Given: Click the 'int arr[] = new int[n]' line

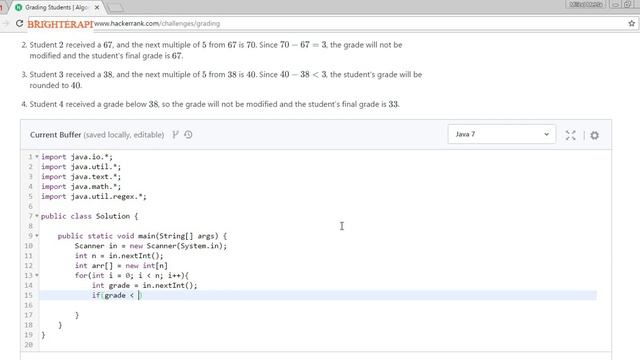Looking at the screenshot, I should [121, 266].
